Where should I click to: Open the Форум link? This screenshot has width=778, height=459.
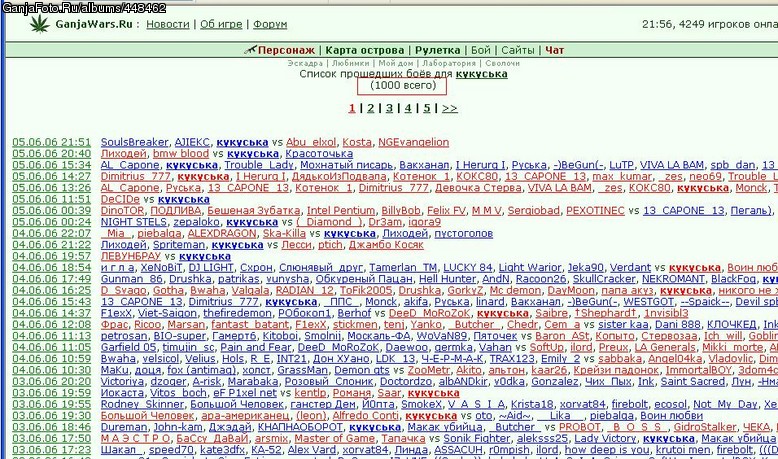pyautogui.click(x=270, y=24)
